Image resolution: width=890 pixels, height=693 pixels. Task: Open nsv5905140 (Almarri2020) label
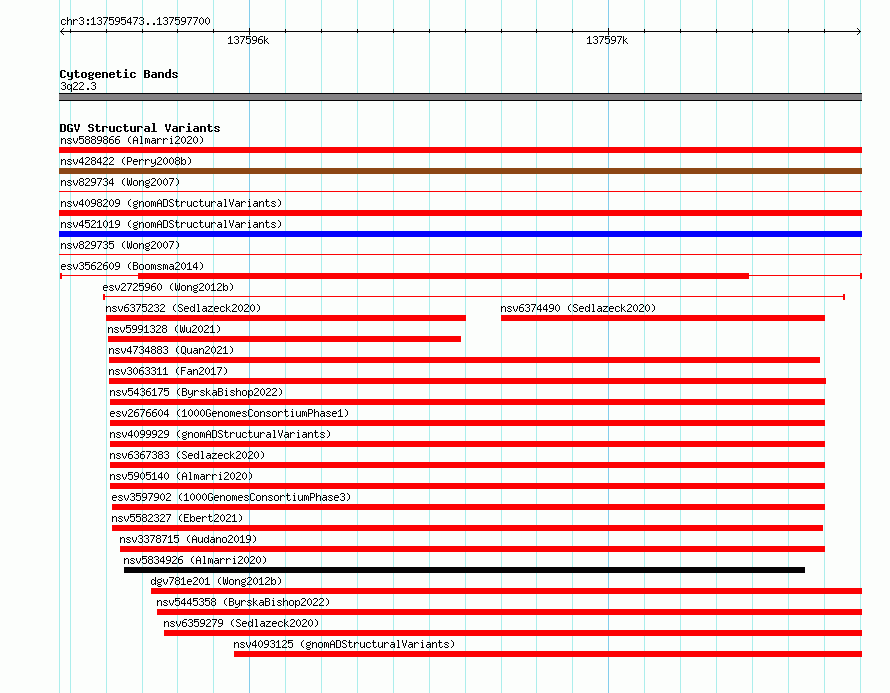coord(181,476)
